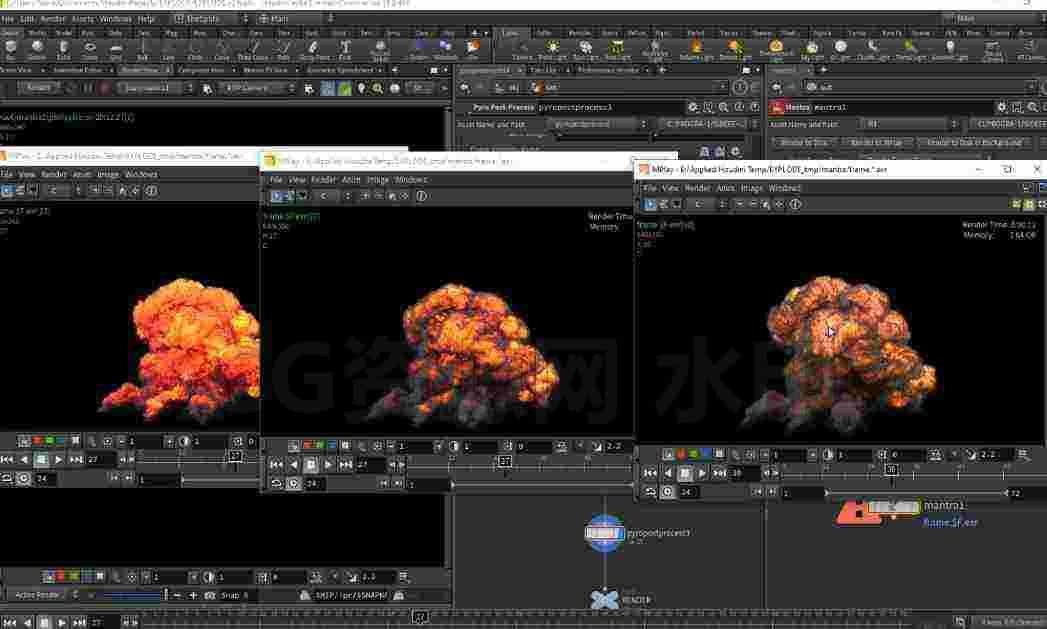Toggle Active Render in Render View
Image resolution: width=1047 pixels, height=629 pixels.
click(37, 594)
